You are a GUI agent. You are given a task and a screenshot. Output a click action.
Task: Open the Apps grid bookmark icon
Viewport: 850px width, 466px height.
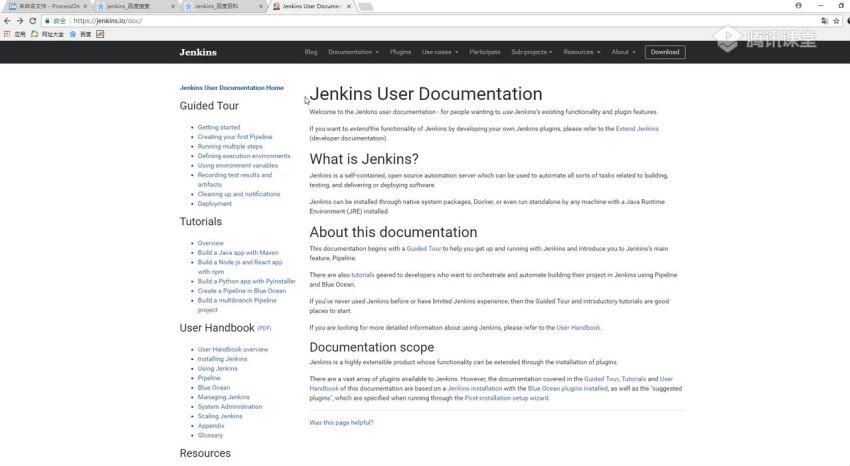click(7, 34)
